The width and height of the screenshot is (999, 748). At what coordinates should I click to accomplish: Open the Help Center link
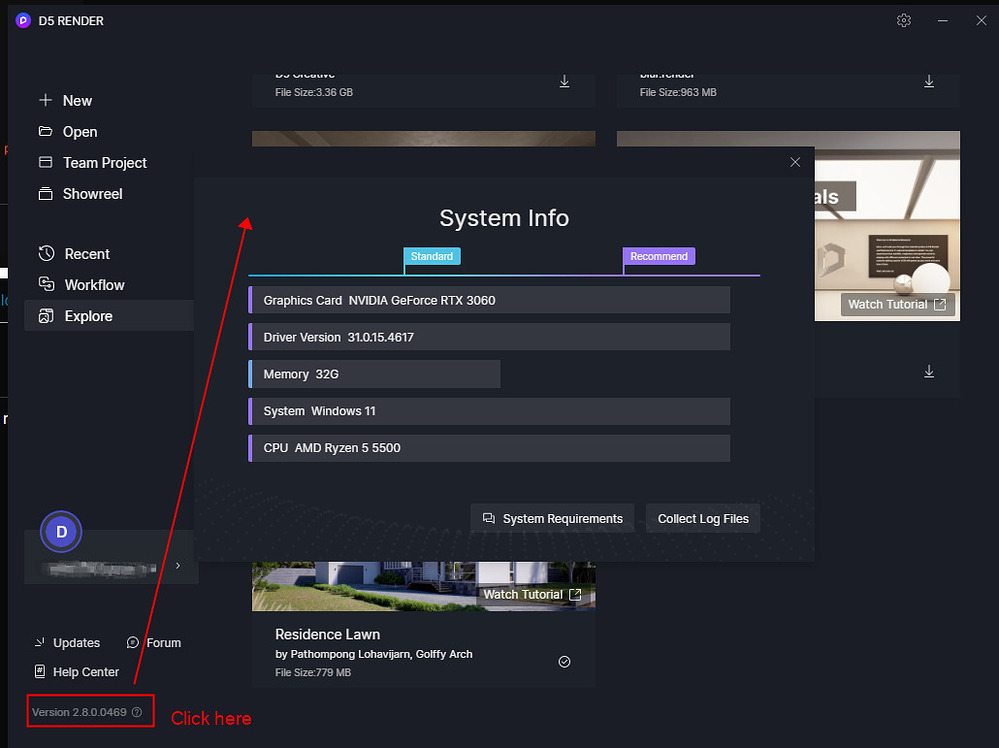point(77,671)
